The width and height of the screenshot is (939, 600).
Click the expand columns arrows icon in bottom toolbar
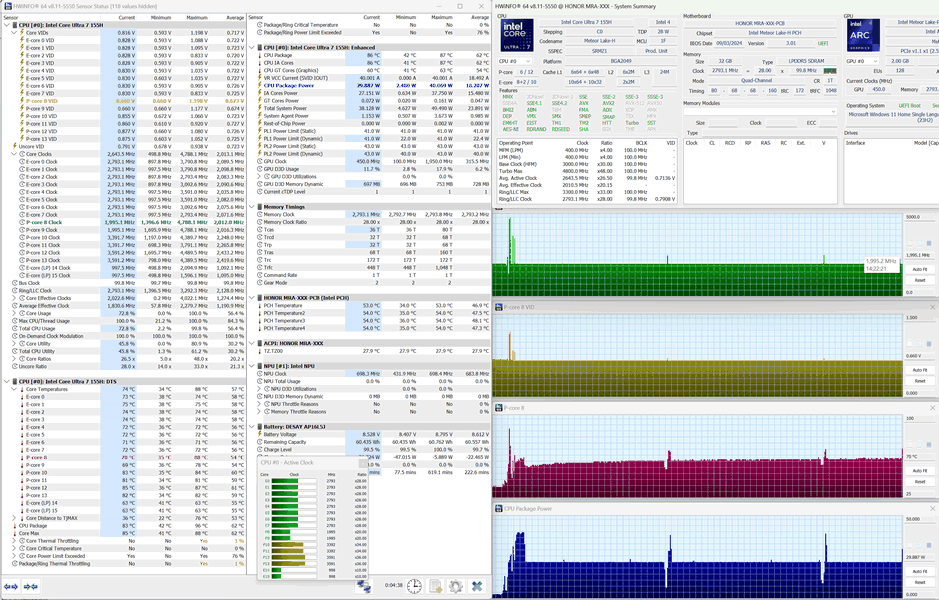[11, 586]
